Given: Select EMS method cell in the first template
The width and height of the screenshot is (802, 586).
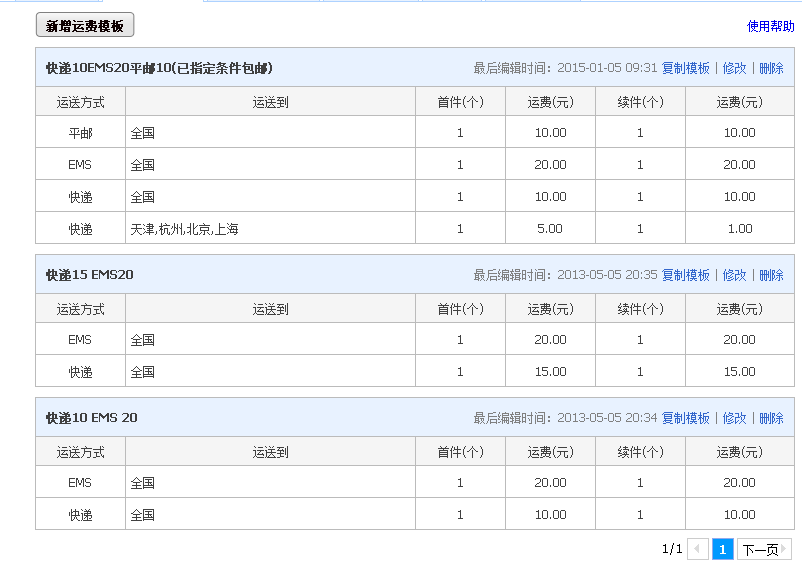Looking at the screenshot, I should (80, 164).
